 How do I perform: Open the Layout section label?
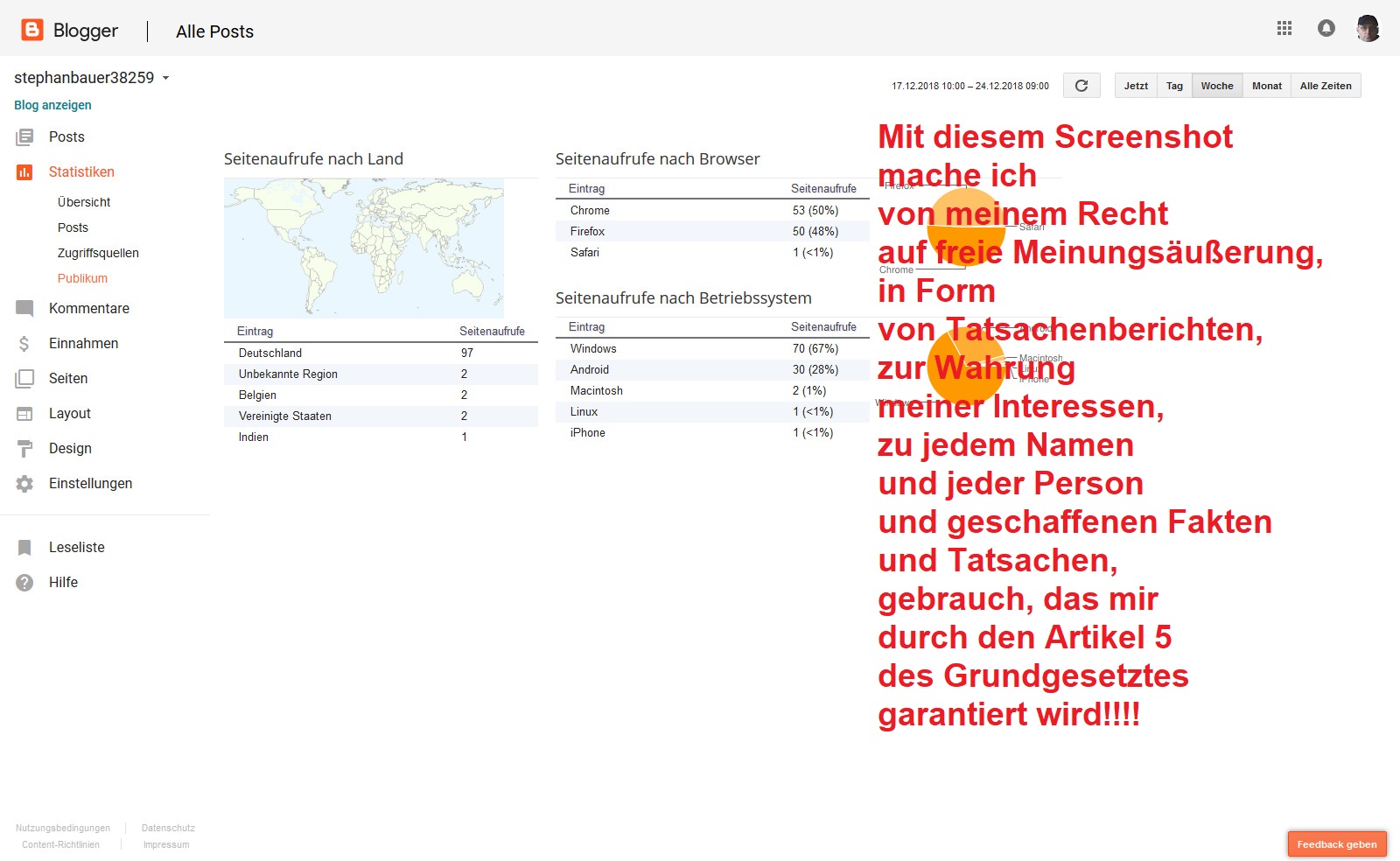tap(70, 414)
